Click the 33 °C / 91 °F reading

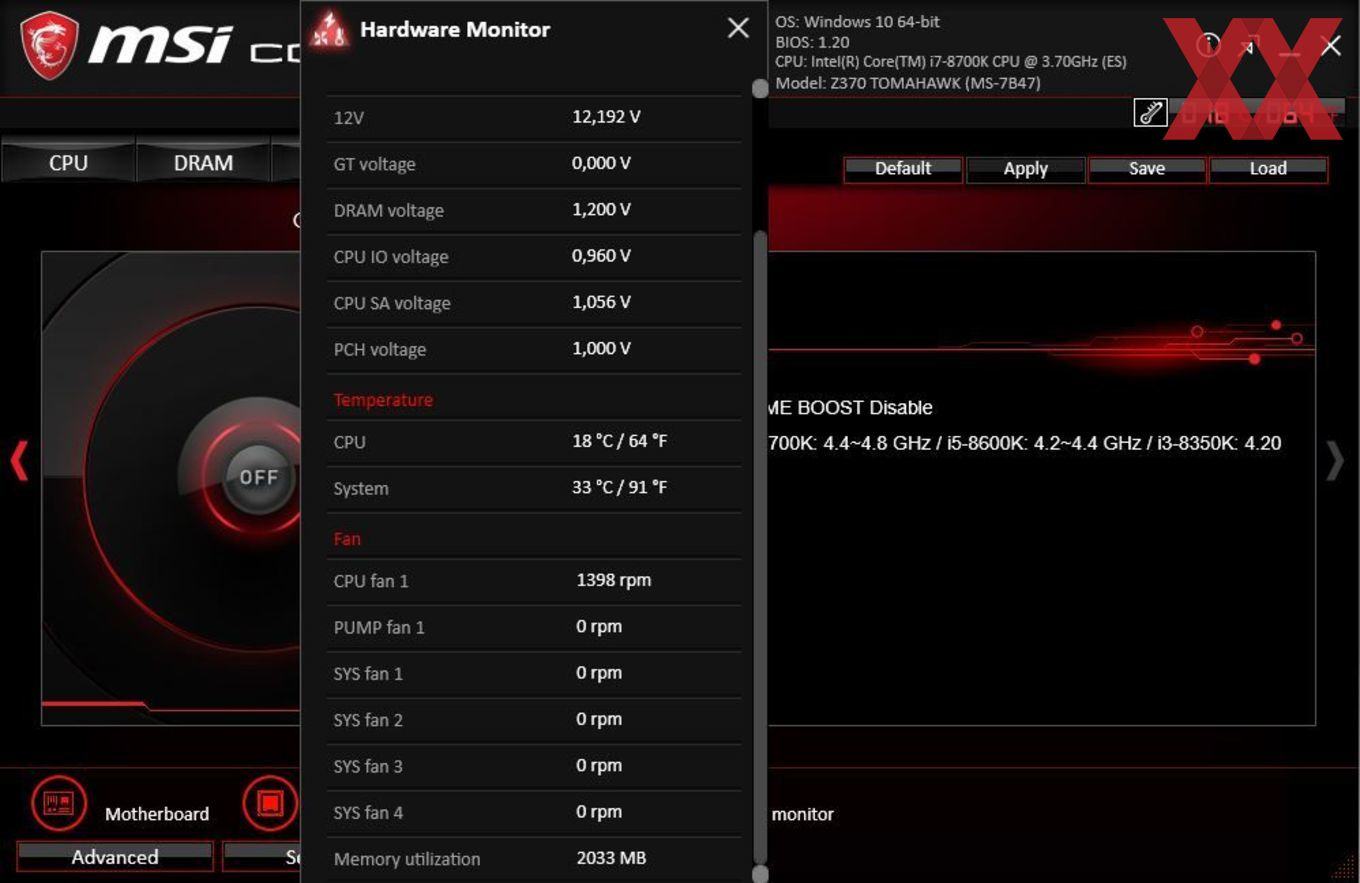(x=619, y=488)
